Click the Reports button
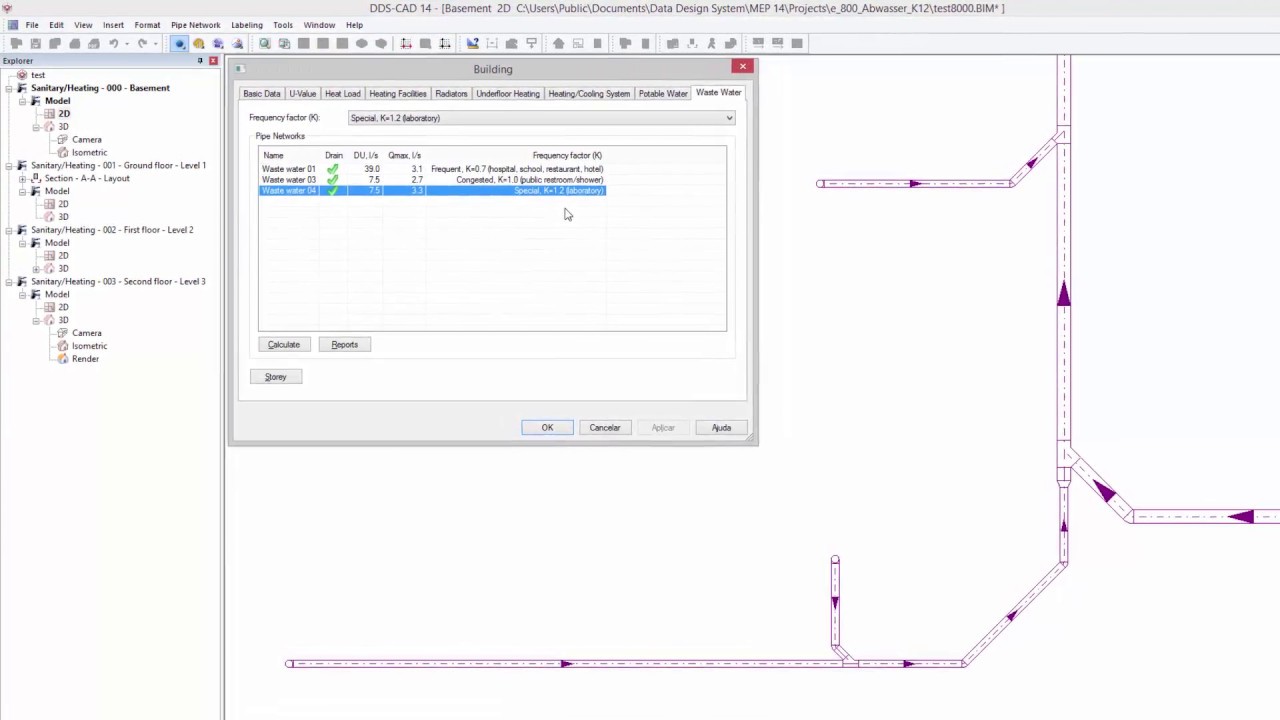Viewport: 1280px width, 720px height. click(x=344, y=345)
